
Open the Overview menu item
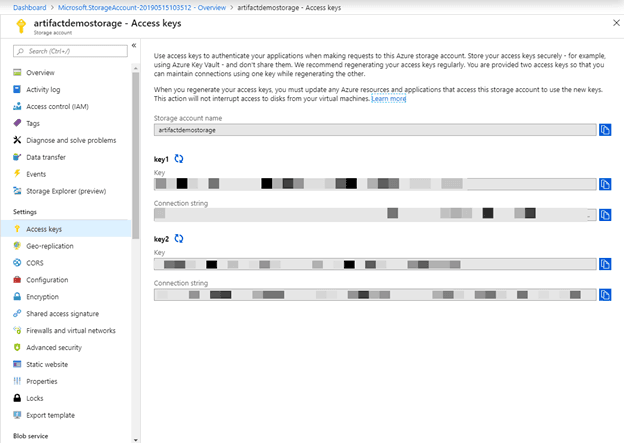click(x=40, y=72)
